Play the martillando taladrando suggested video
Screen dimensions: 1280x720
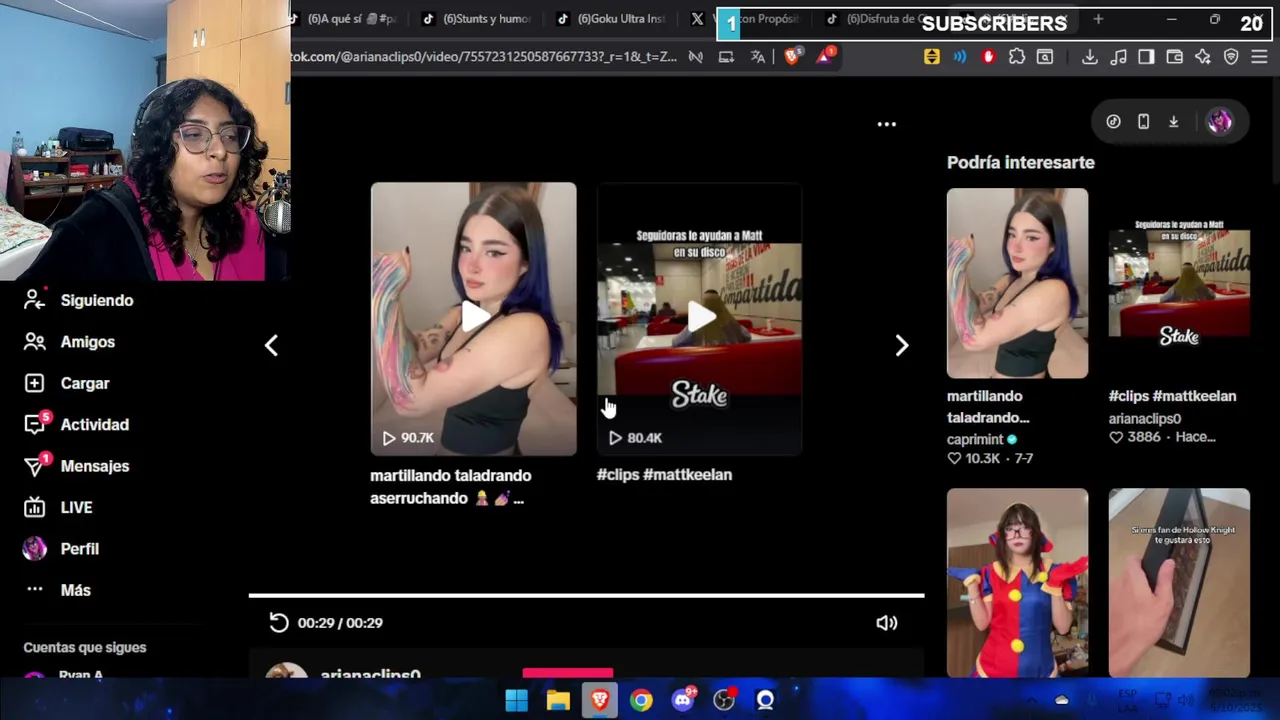[473, 319]
